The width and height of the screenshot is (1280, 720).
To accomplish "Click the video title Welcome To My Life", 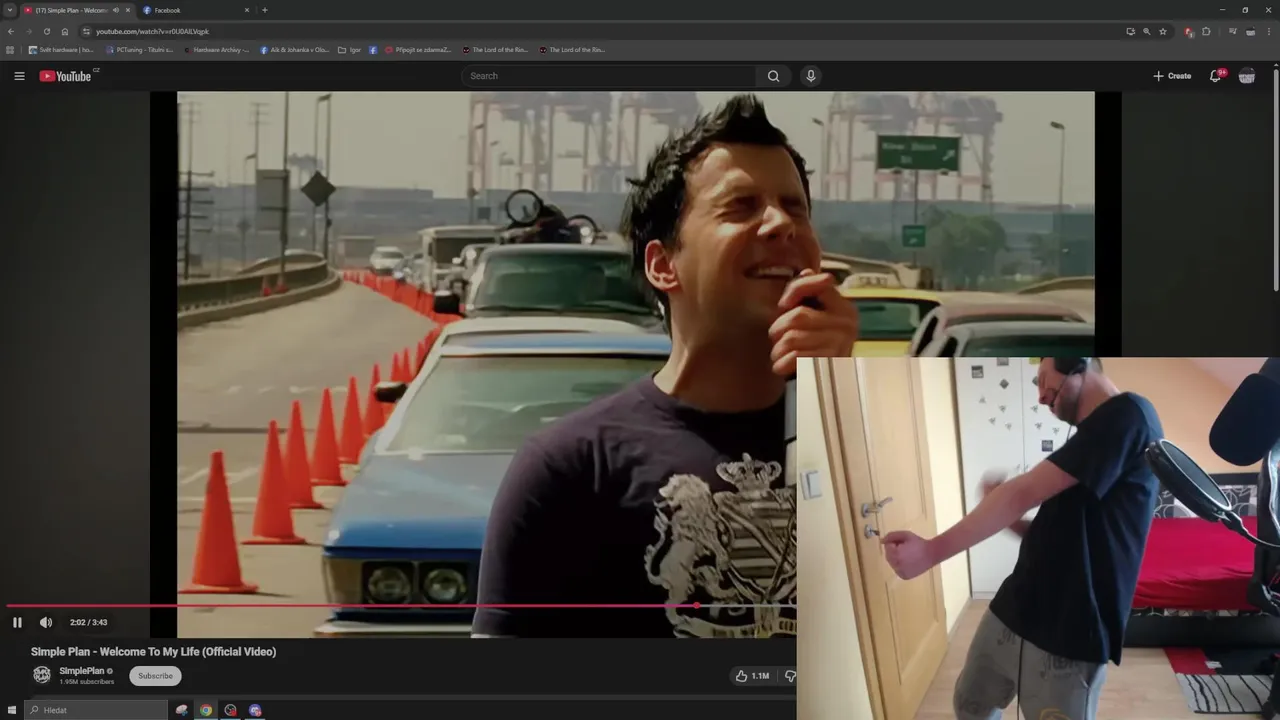I will [x=153, y=652].
